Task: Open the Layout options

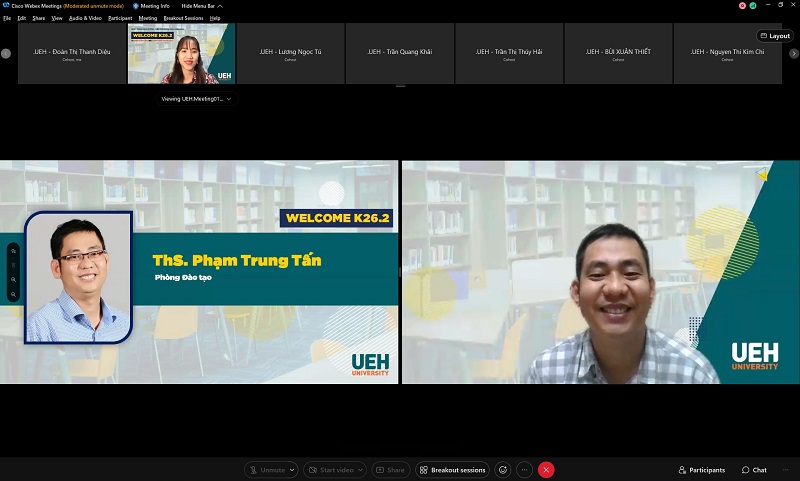Action: pos(775,36)
